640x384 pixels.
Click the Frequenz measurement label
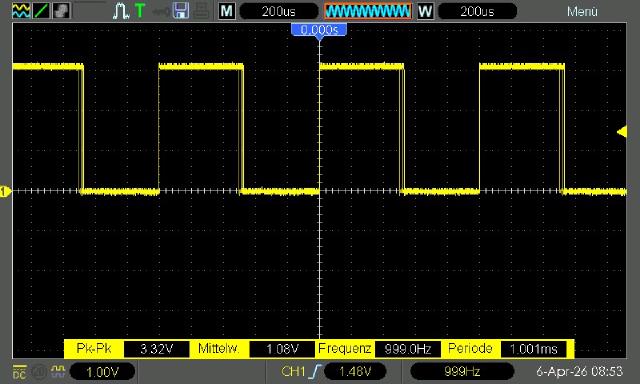[344, 348]
